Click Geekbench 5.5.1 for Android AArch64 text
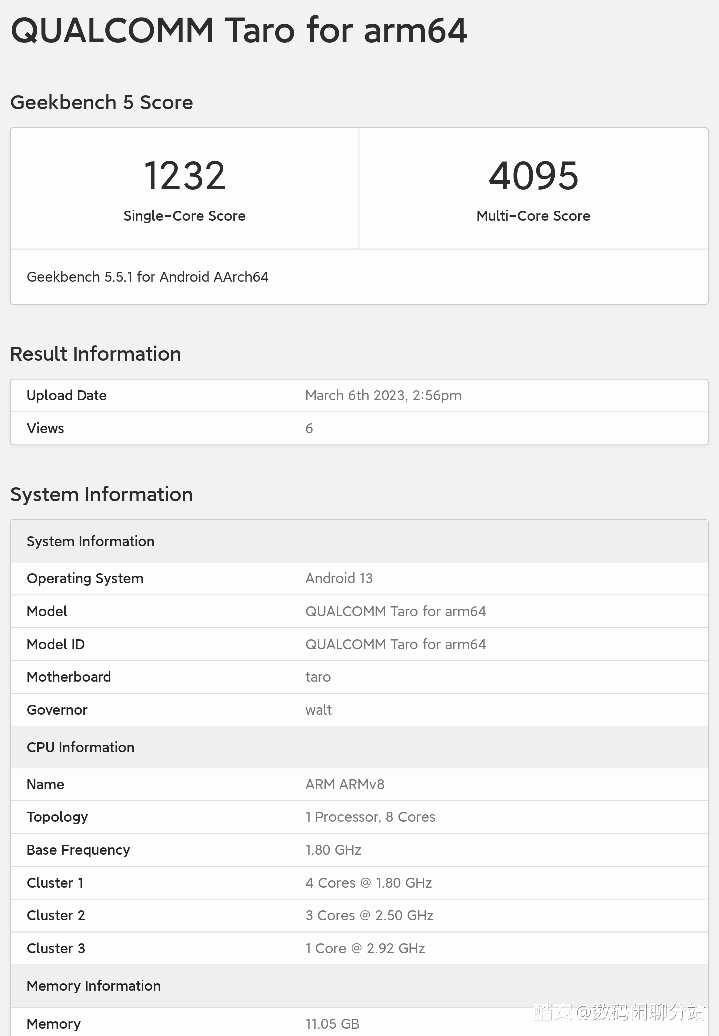 click(147, 277)
